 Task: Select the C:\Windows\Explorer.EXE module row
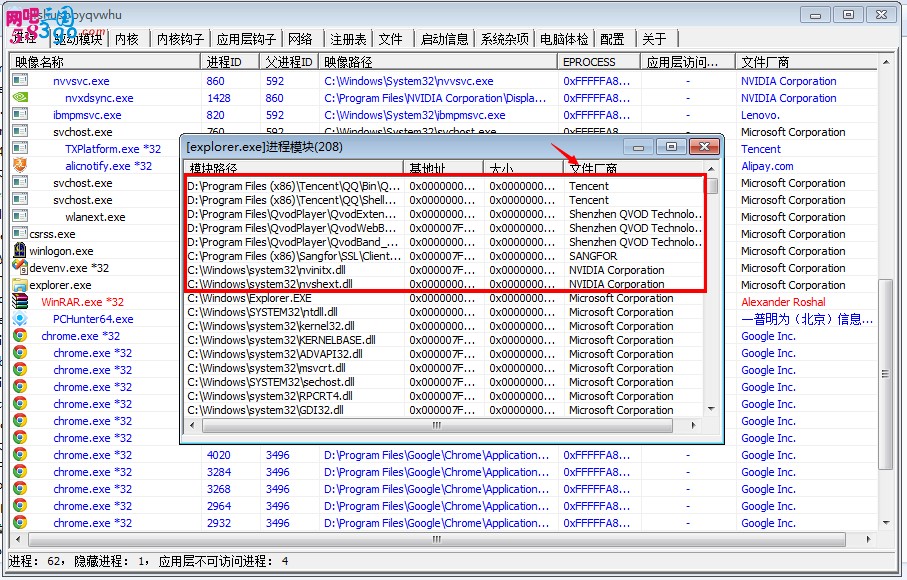[444, 298]
